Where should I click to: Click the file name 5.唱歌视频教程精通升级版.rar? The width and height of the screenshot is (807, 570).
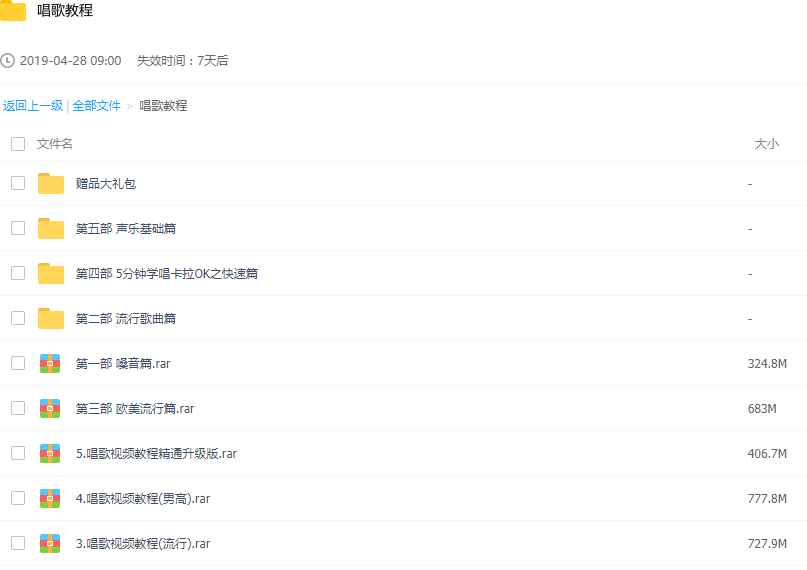click(x=156, y=454)
